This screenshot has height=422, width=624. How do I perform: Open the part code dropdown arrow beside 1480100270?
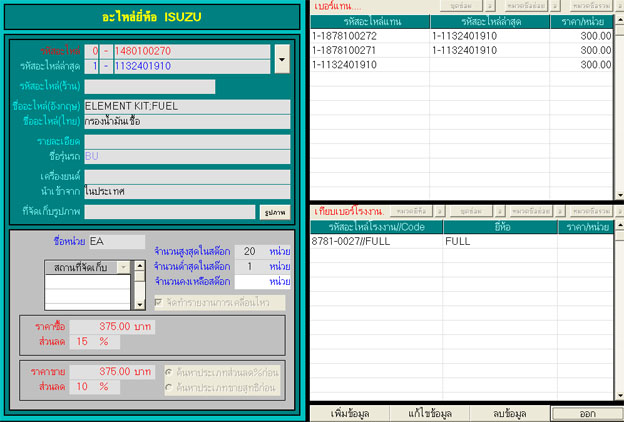point(282,59)
